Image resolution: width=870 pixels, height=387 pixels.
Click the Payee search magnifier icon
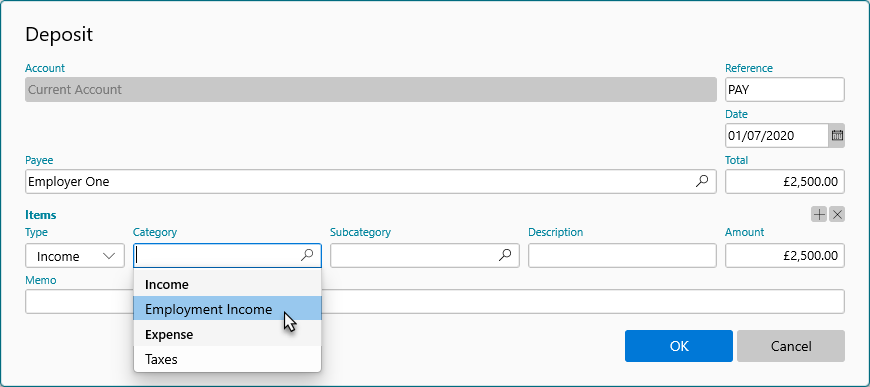point(702,181)
